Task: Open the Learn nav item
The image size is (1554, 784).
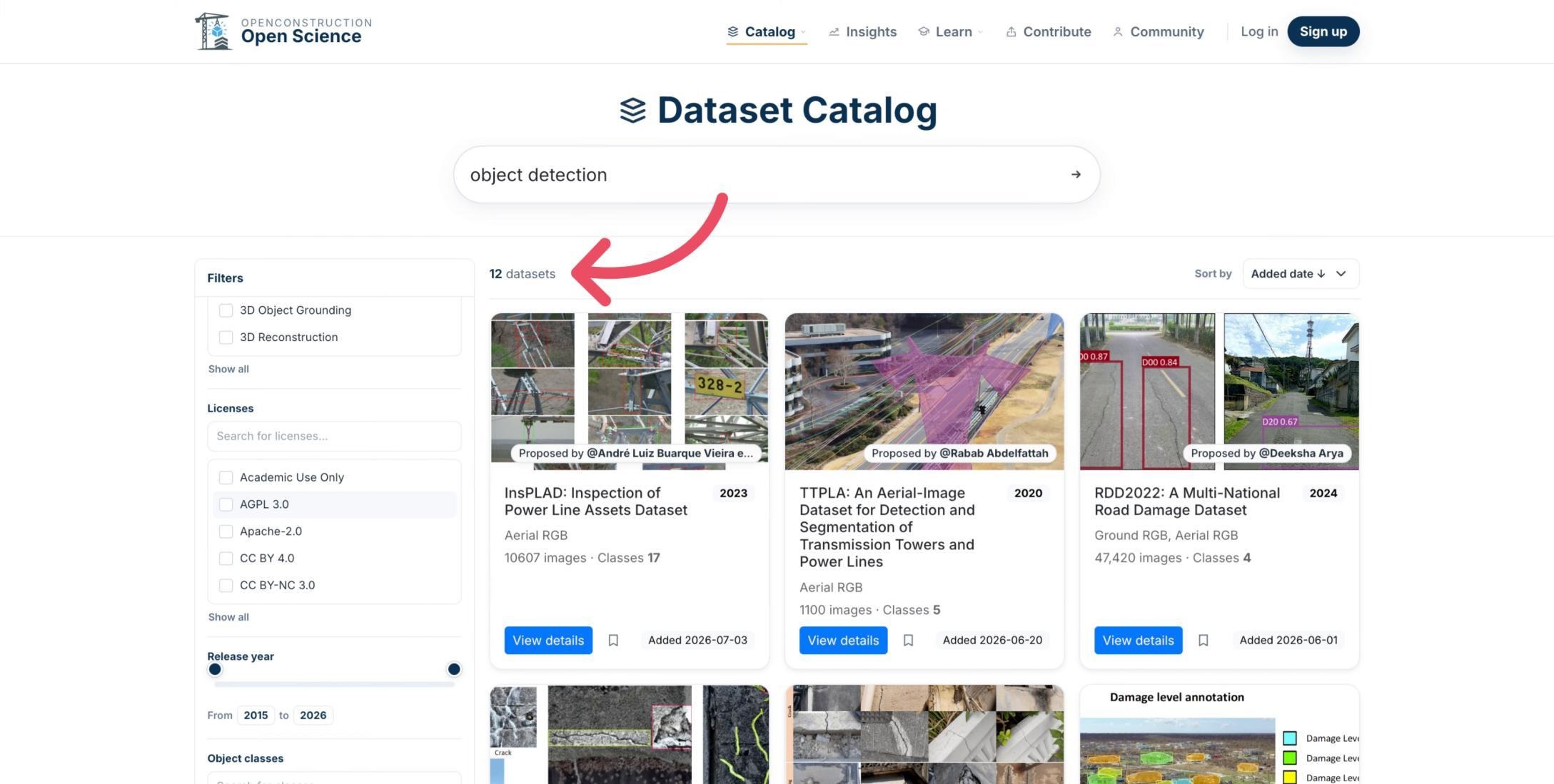Action: 950,31
